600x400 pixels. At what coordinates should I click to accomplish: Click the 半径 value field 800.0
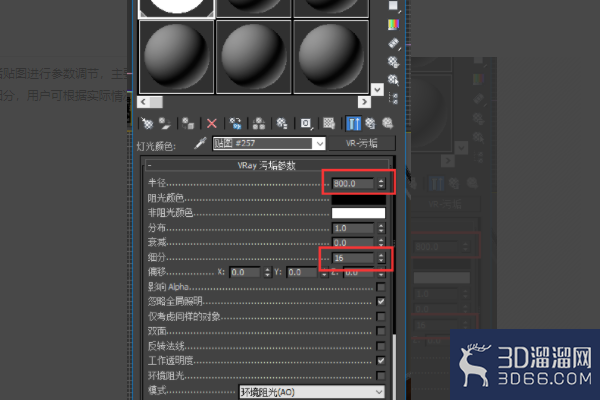(353, 184)
